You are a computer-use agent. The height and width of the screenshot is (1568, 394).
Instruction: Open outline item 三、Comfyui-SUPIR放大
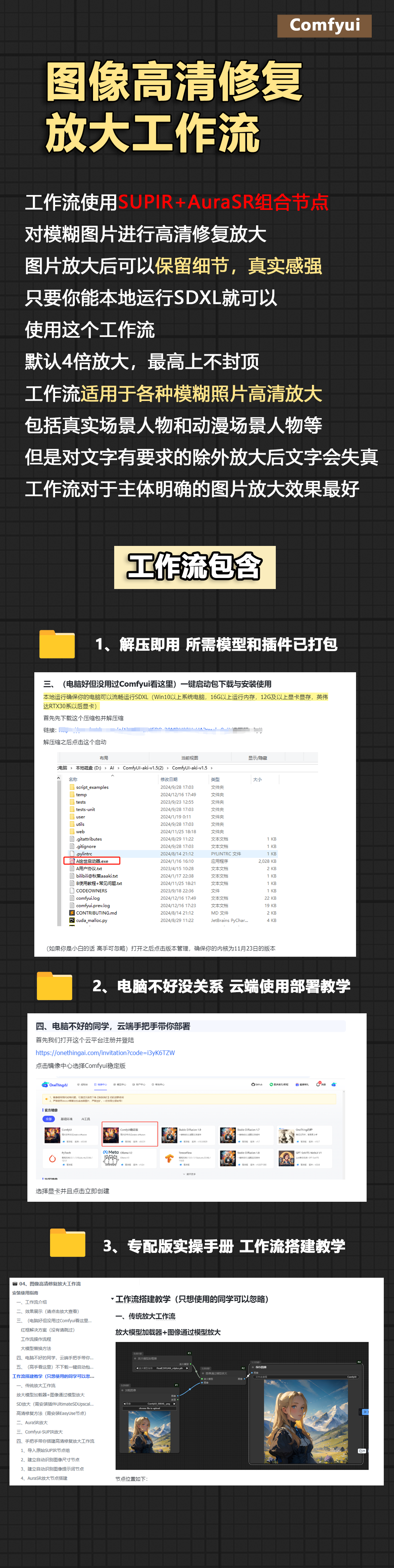(x=39, y=1432)
